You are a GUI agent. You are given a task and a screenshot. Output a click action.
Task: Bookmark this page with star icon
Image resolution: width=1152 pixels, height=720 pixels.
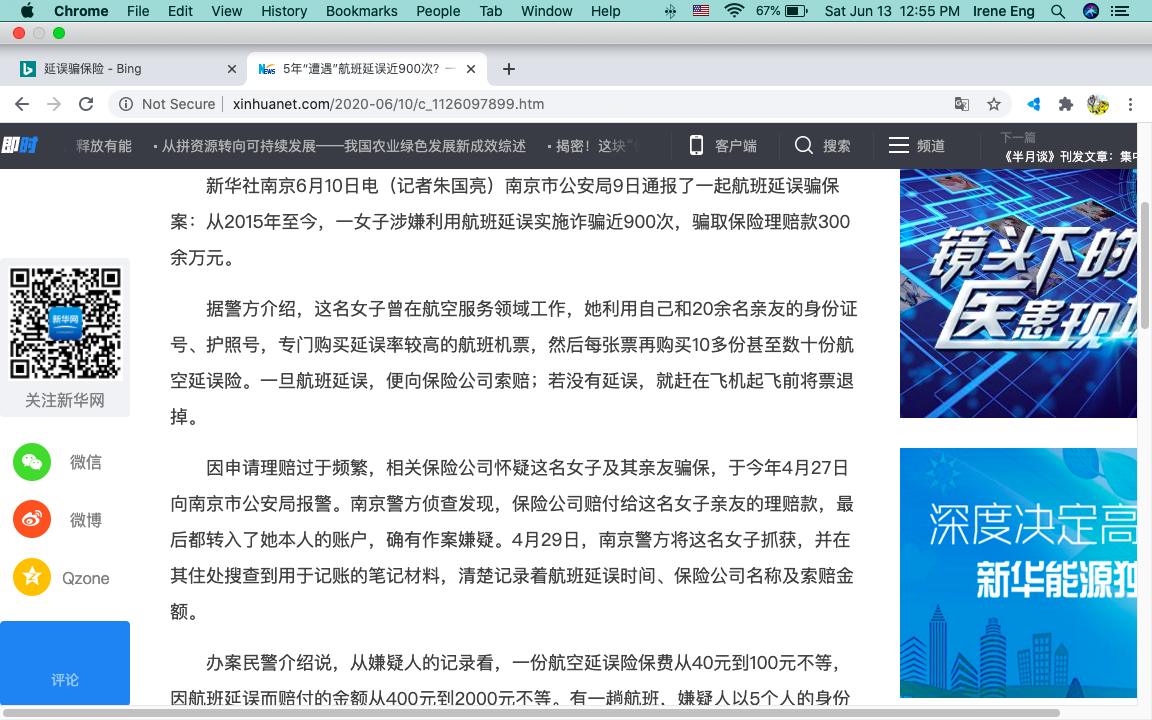tap(994, 104)
